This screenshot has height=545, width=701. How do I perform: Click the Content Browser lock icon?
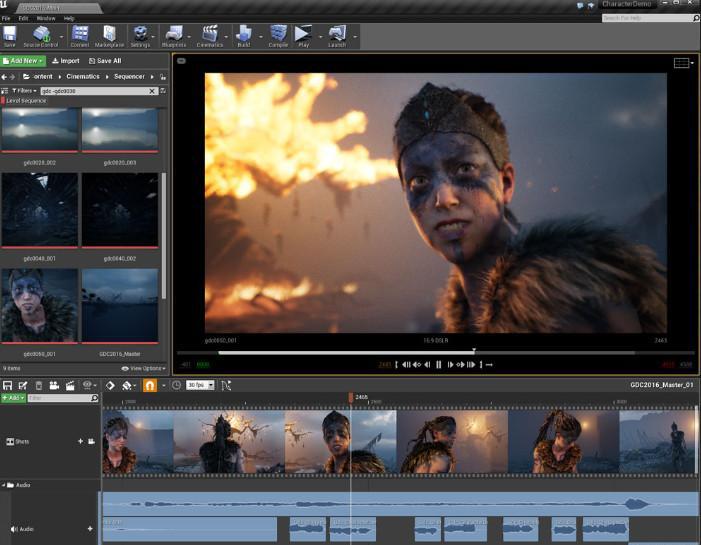click(163, 77)
